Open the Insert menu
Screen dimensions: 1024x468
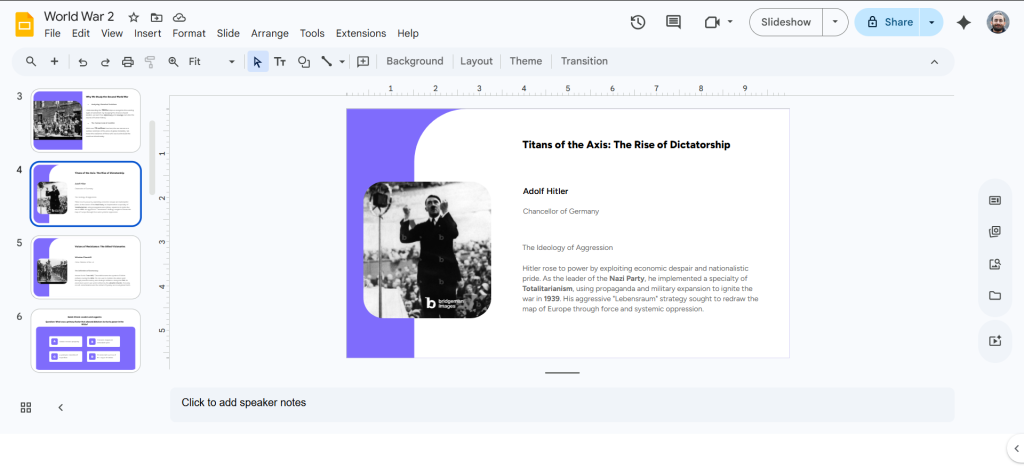(148, 33)
